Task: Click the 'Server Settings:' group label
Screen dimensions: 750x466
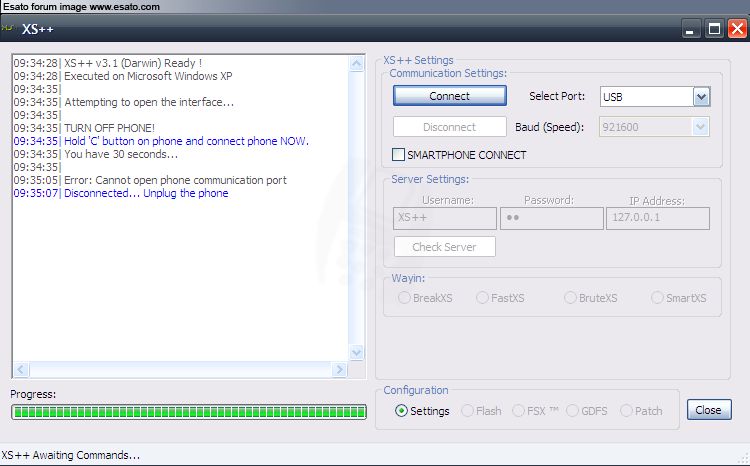Action: click(430, 179)
